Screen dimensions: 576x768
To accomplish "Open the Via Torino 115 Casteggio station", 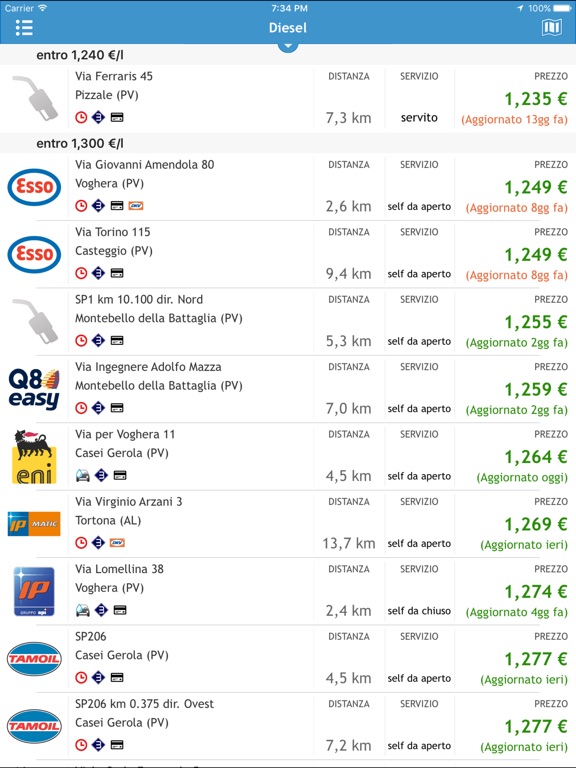I will [x=288, y=254].
